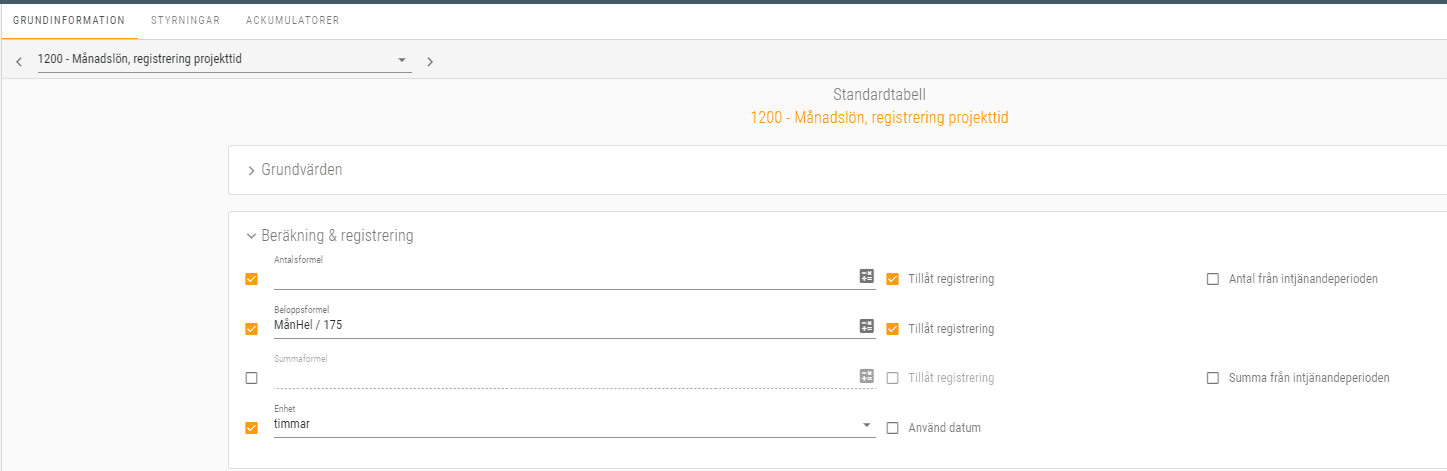The width and height of the screenshot is (1447, 471).
Task: Go to next salary type arrow
Action: [430, 61]
